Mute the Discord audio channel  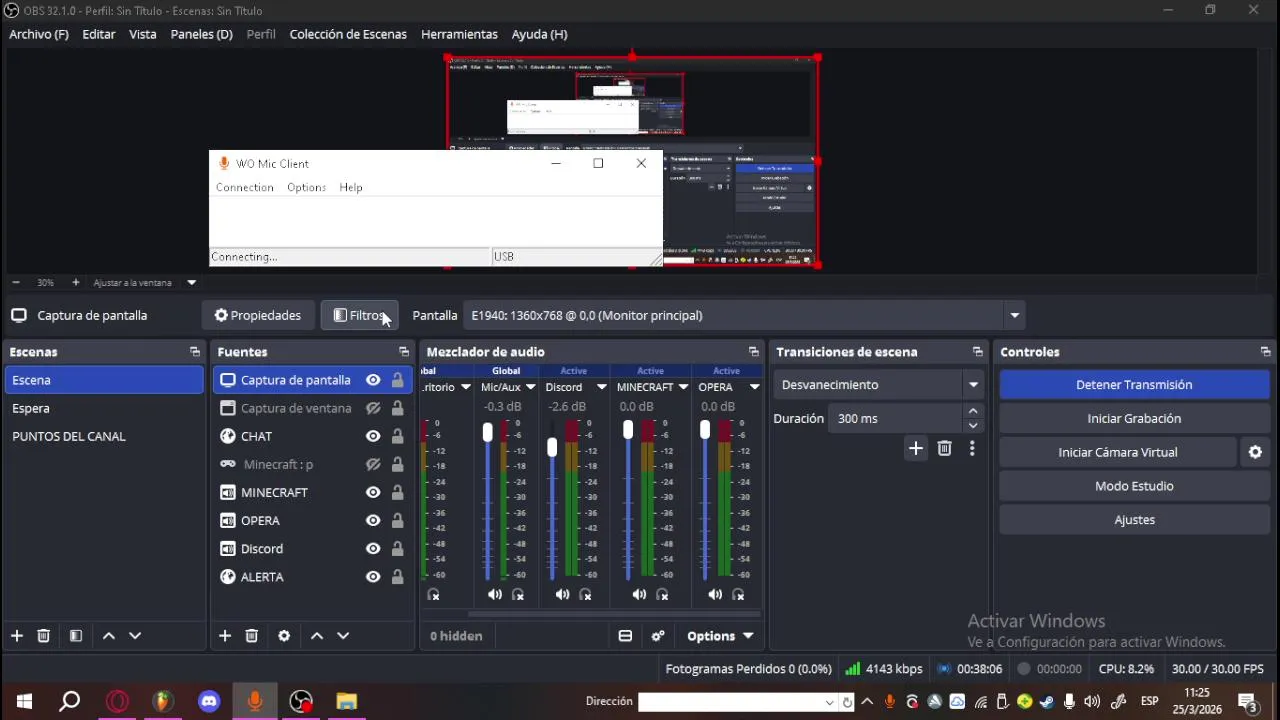coord(562,594)
